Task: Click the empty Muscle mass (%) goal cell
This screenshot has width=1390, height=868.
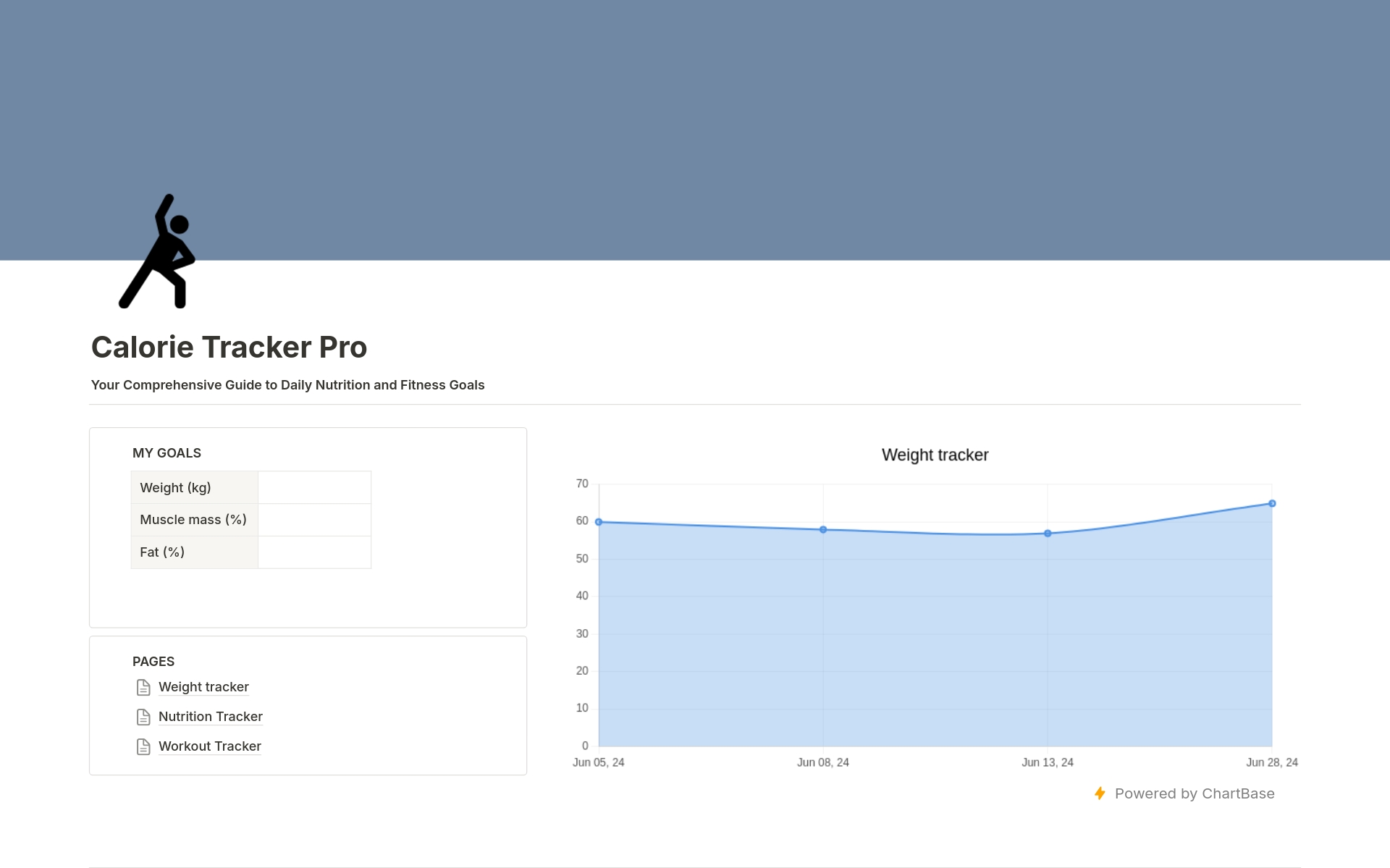Action: pos(314,520)
